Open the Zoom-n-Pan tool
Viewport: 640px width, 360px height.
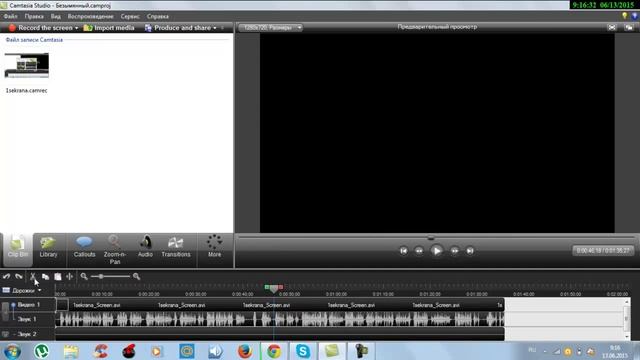coord(115,250)
